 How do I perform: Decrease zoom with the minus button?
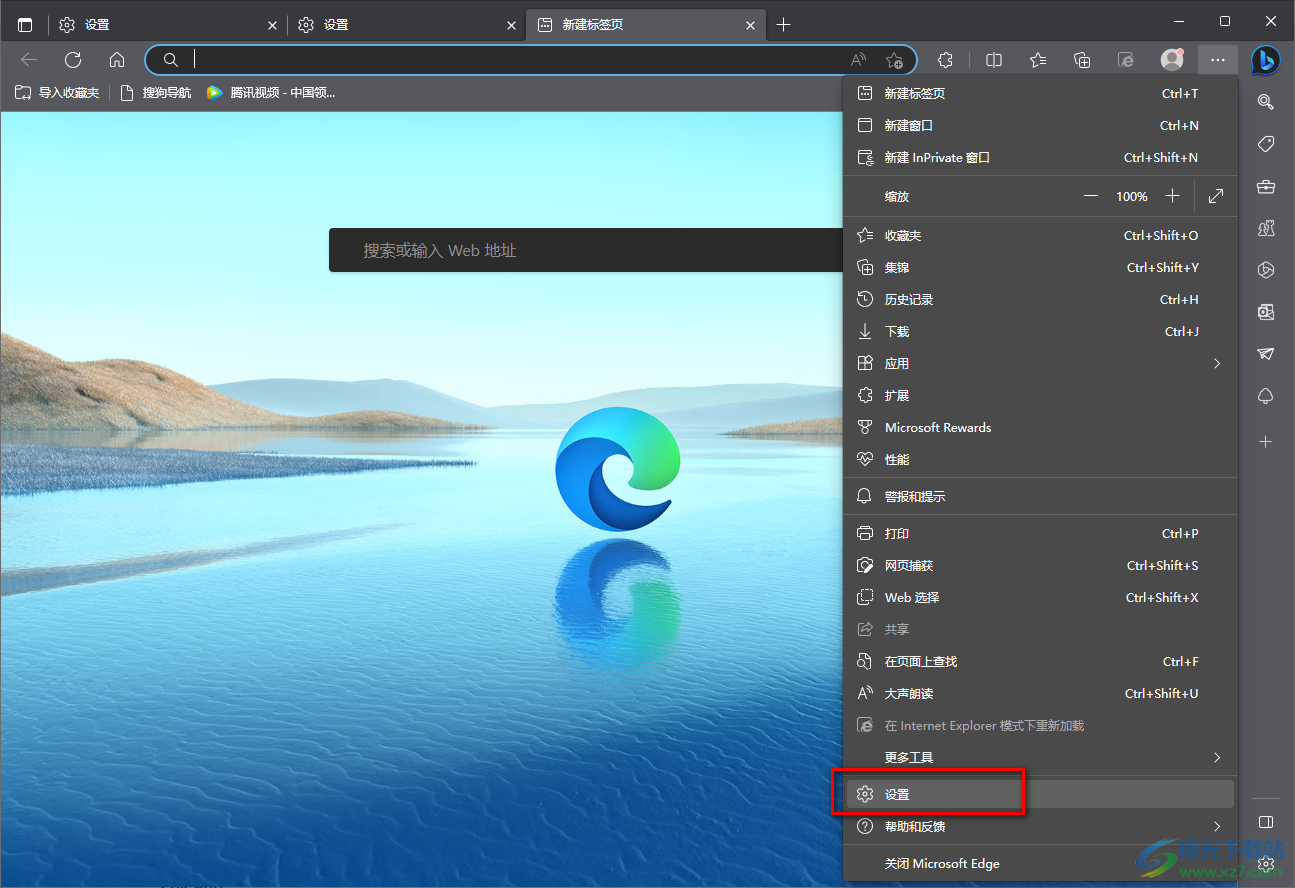(1090, 196)
